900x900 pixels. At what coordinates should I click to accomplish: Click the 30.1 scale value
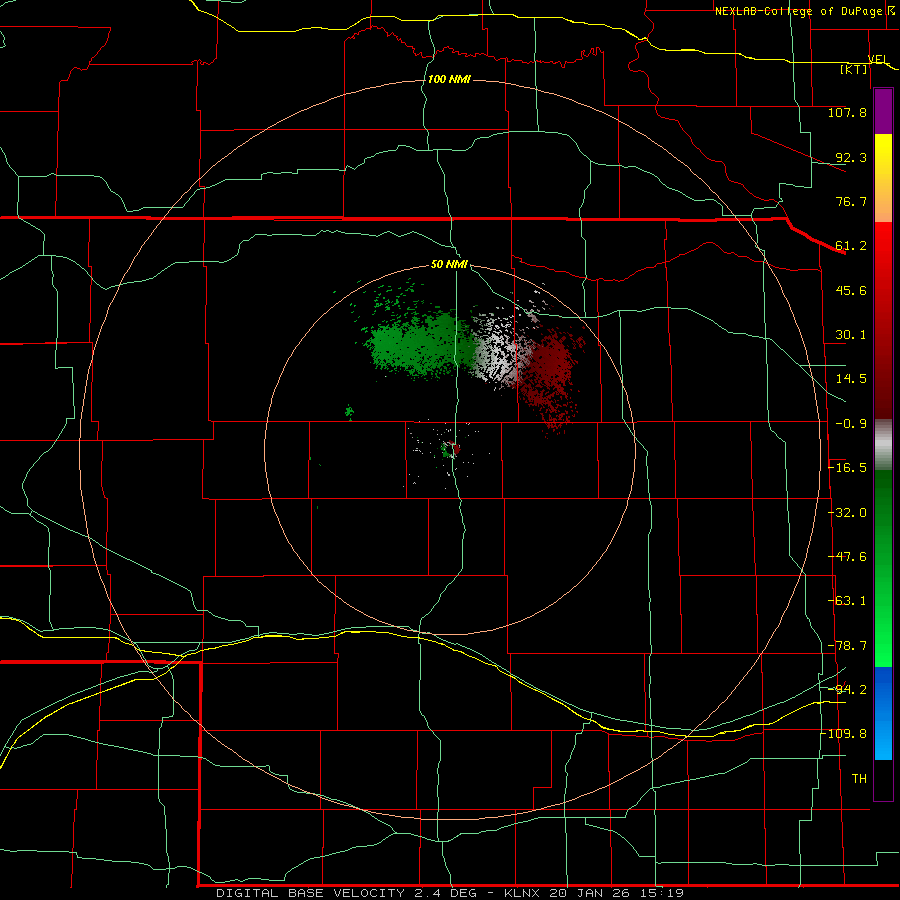[851, 335]
